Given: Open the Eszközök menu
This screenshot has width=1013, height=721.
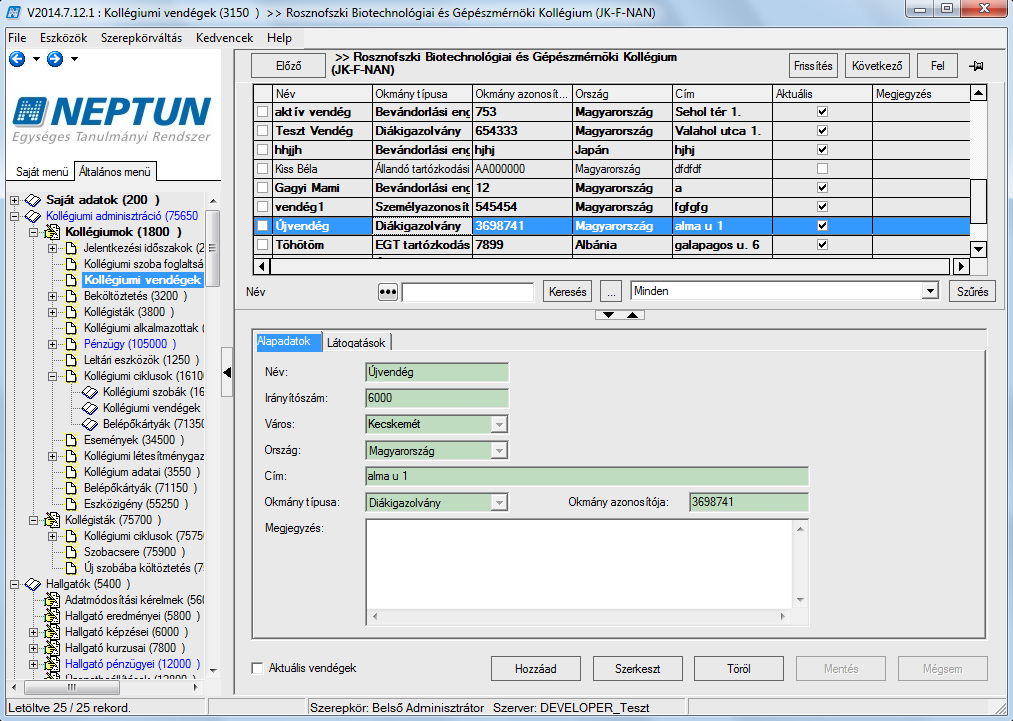Looking at the screenshot, I should tap(63, 38).
